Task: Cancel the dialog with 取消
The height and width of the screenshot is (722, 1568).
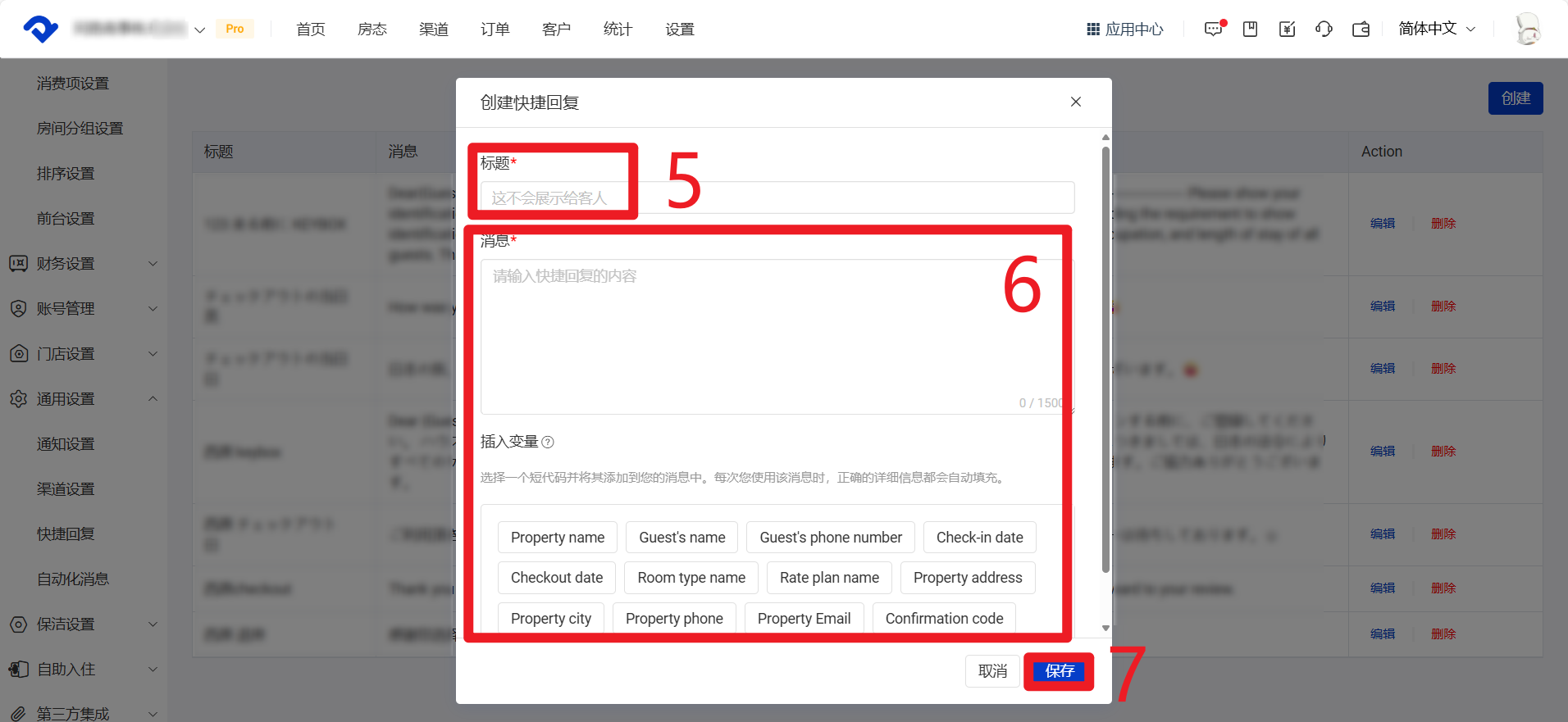Action: tap(992, 671)
